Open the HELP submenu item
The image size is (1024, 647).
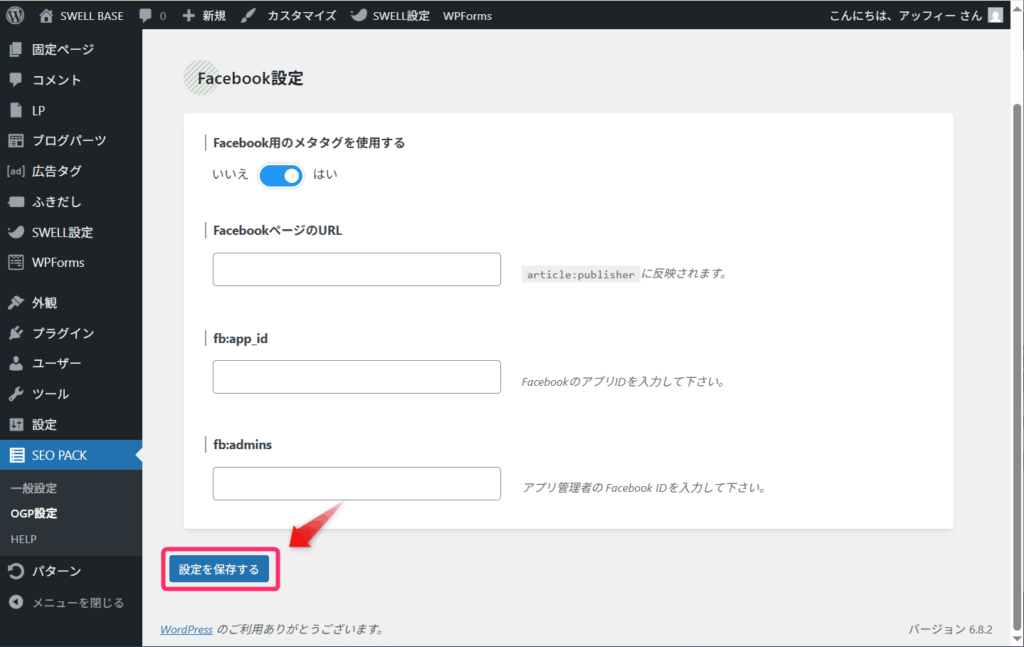click(x=24, y=539)
